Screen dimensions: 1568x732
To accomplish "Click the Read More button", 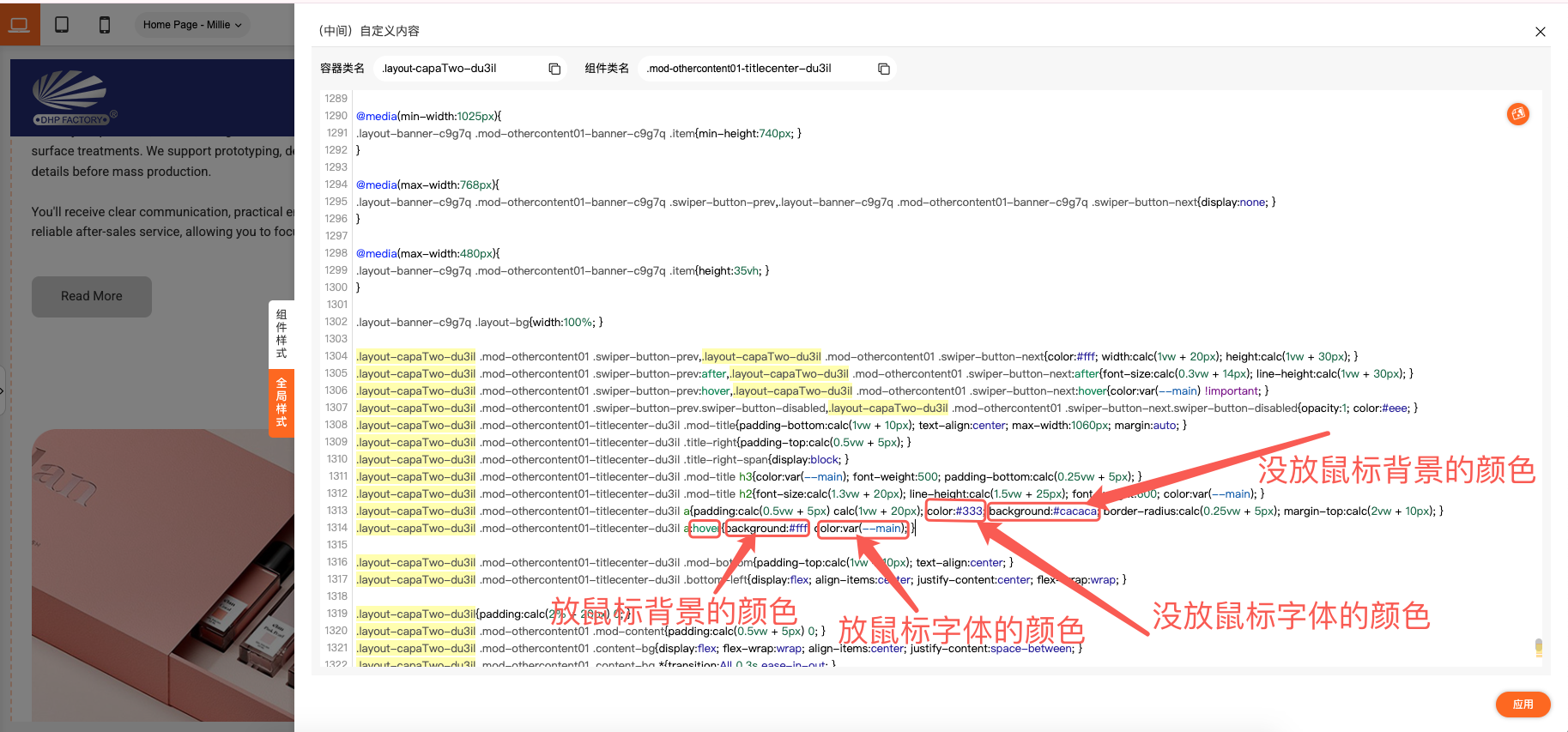I will coord(92,296).
